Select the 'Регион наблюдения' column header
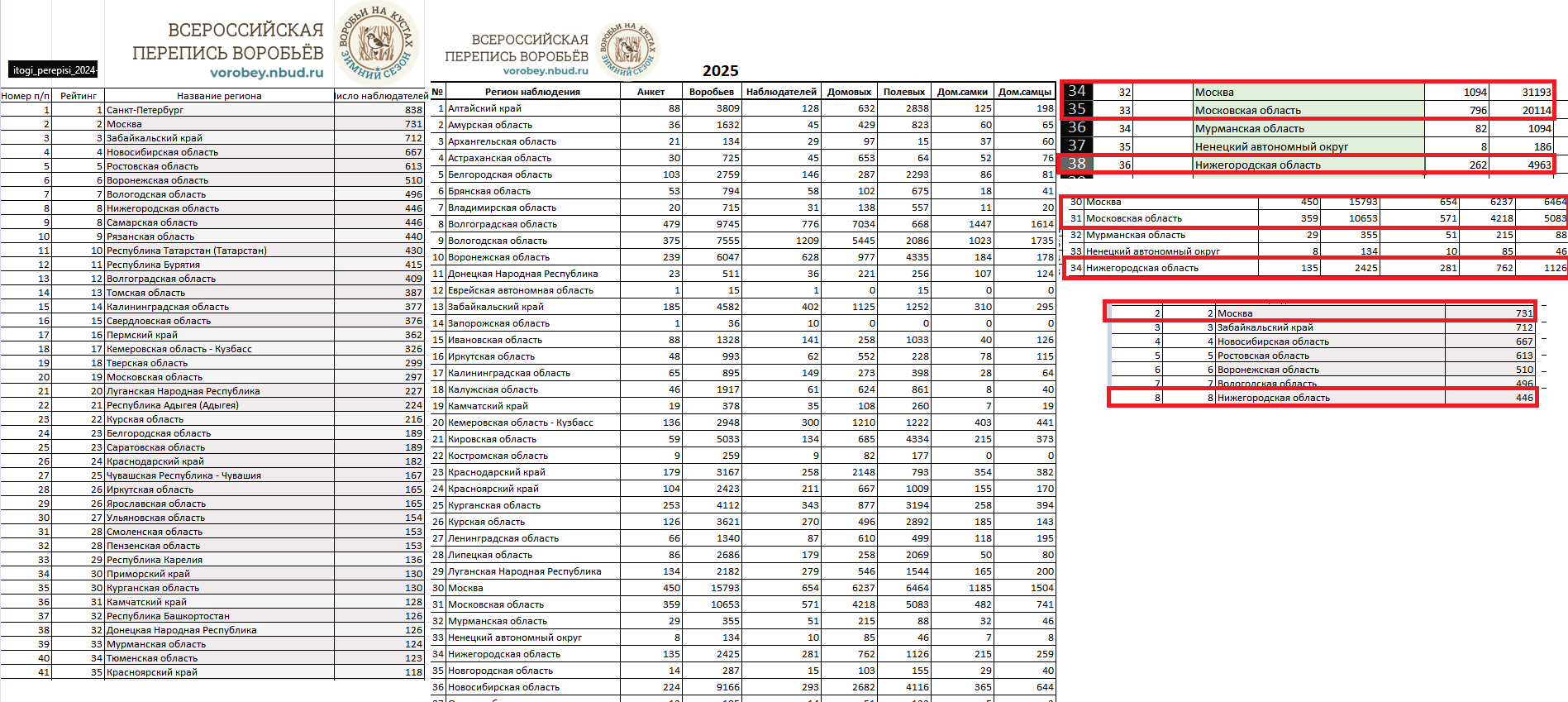 click(532, 92)
